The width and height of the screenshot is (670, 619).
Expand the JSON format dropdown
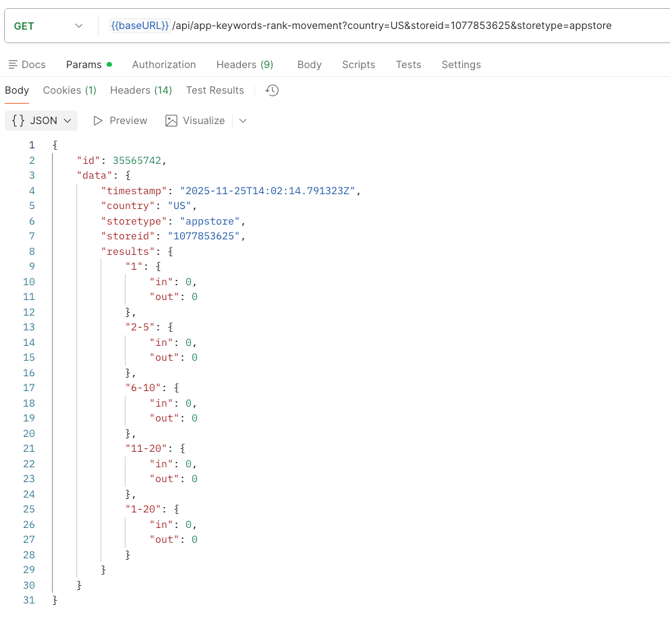click(x=67, y=121)
